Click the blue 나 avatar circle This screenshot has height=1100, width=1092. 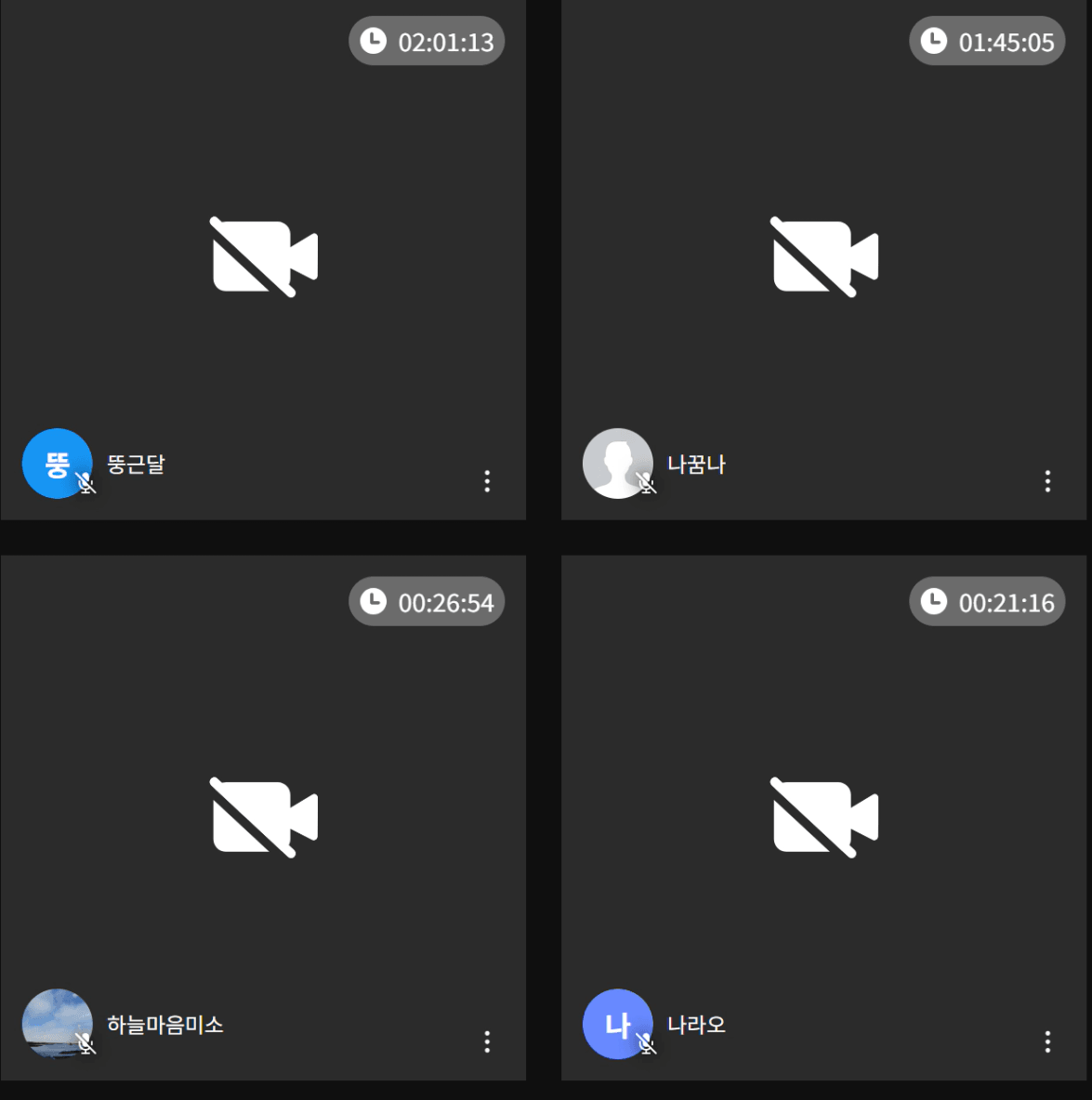(618, 1024)
